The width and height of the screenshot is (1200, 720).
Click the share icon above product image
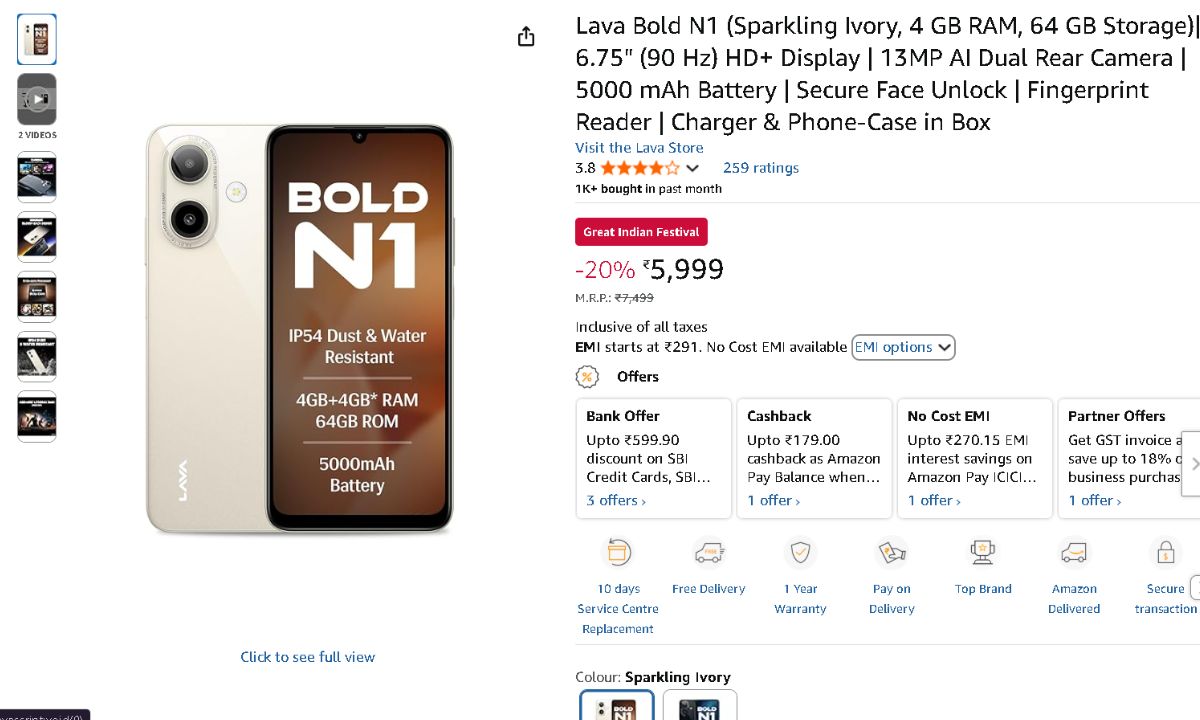tap(526, 37)
